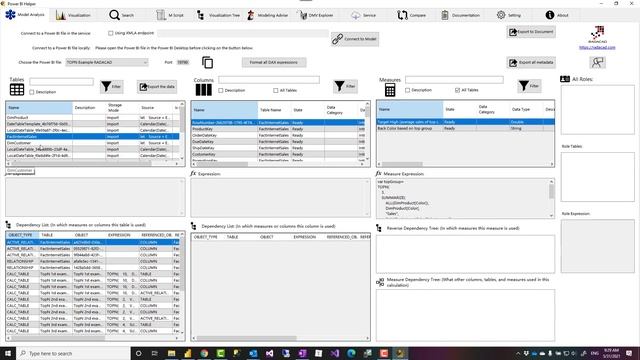This screenshot has height=360, width=640.
Task: Check All Tables under Columns
Action: (276, 91)
